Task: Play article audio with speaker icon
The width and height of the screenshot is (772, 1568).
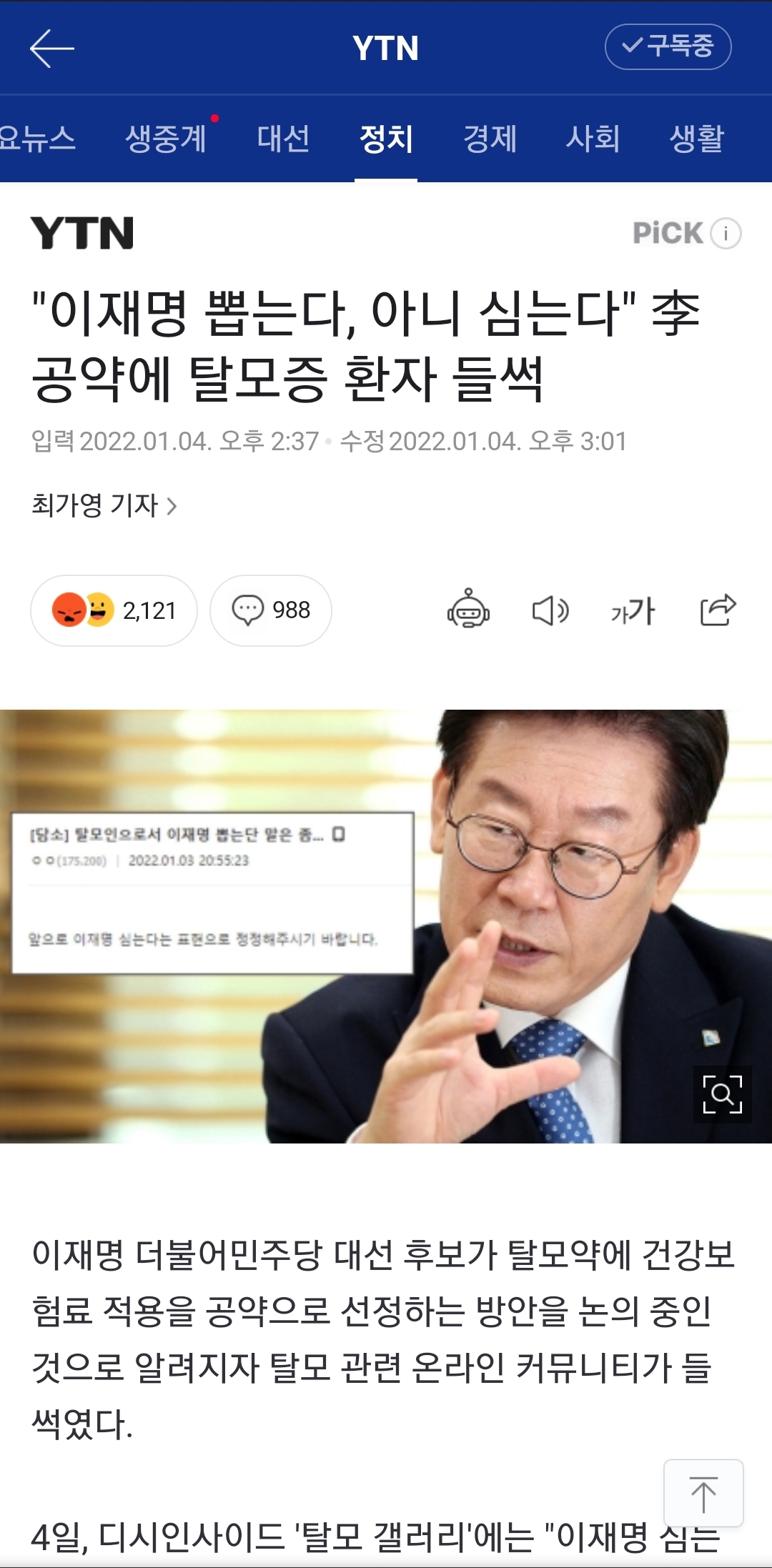Action: tap(550, 610)
